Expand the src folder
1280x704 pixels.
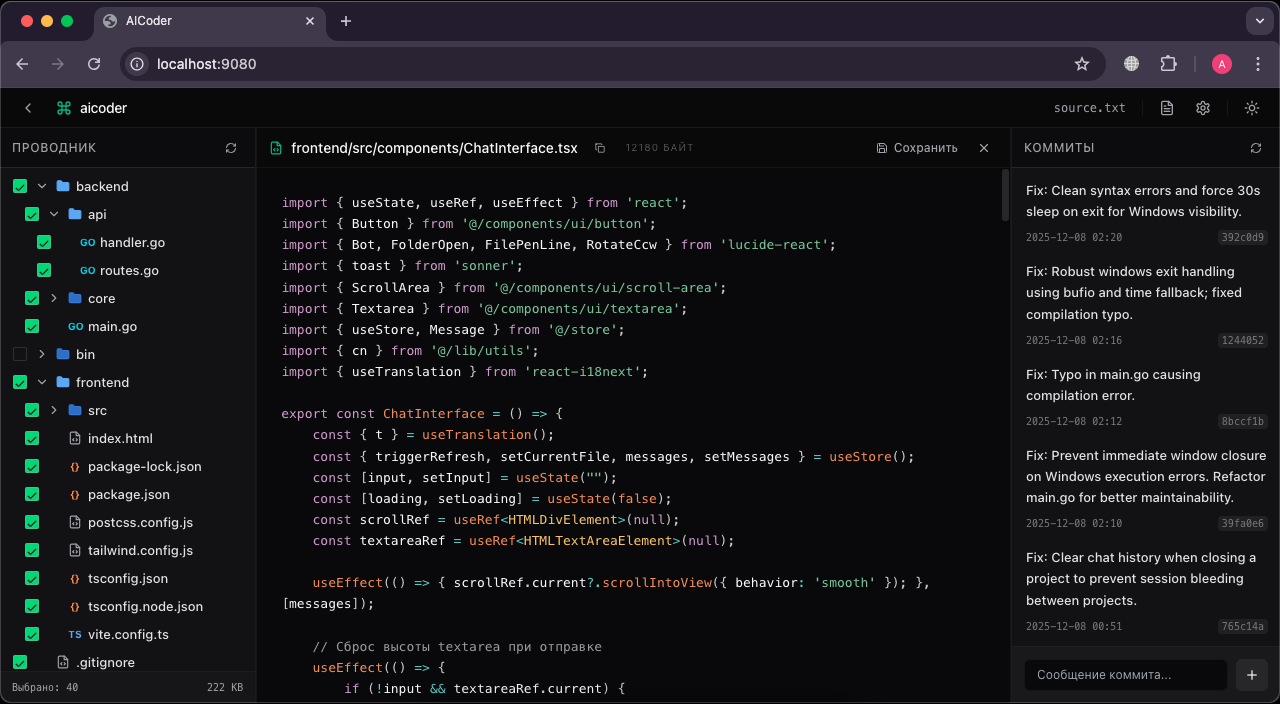(54, 410)
